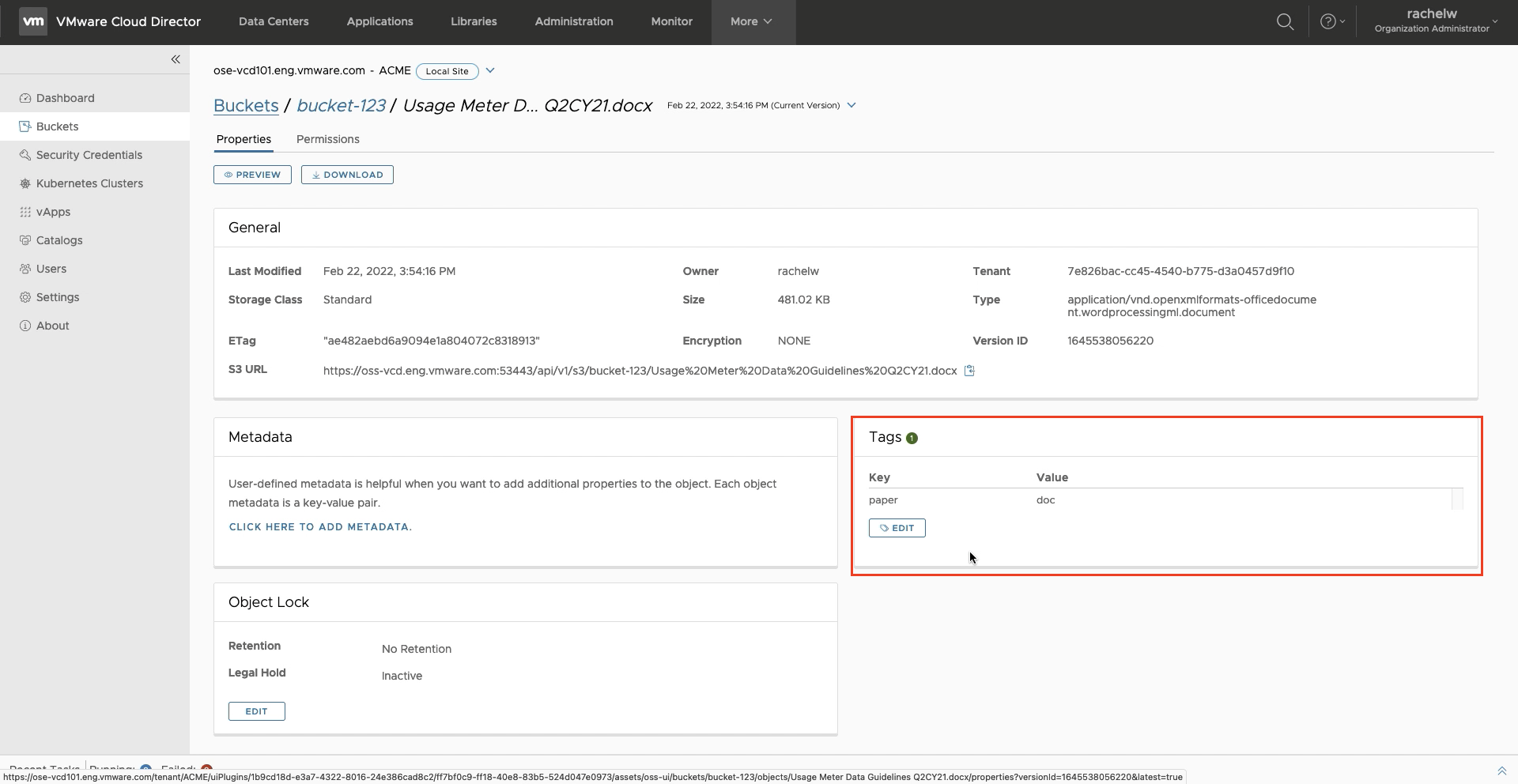Click the search magnifier icon
This screenshot has height=784, width=1518.
pos(1285,22)
